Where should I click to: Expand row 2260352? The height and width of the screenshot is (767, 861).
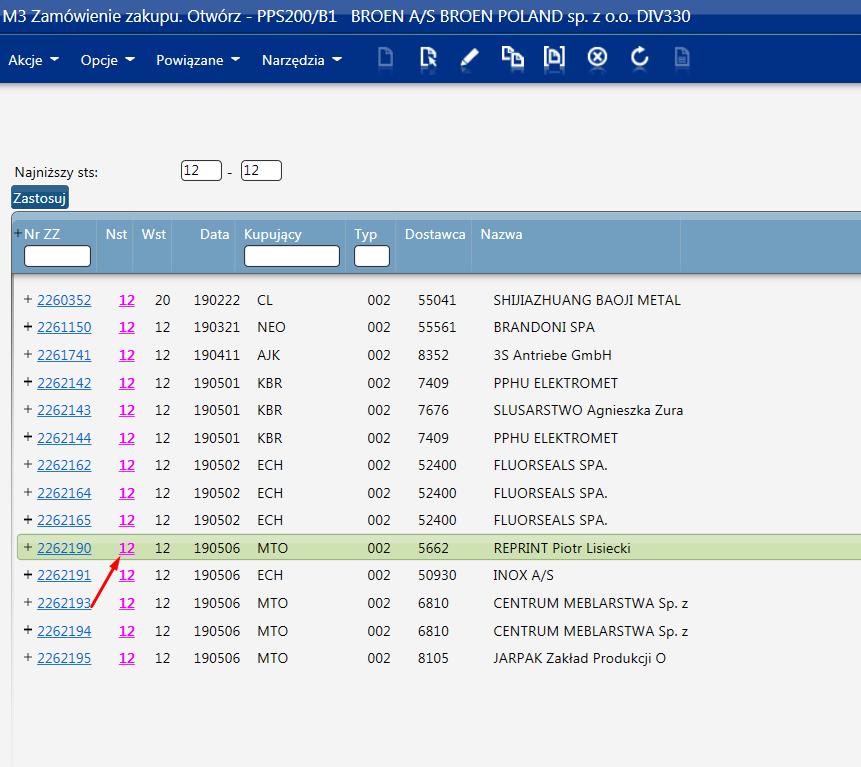tap(27, 299)
